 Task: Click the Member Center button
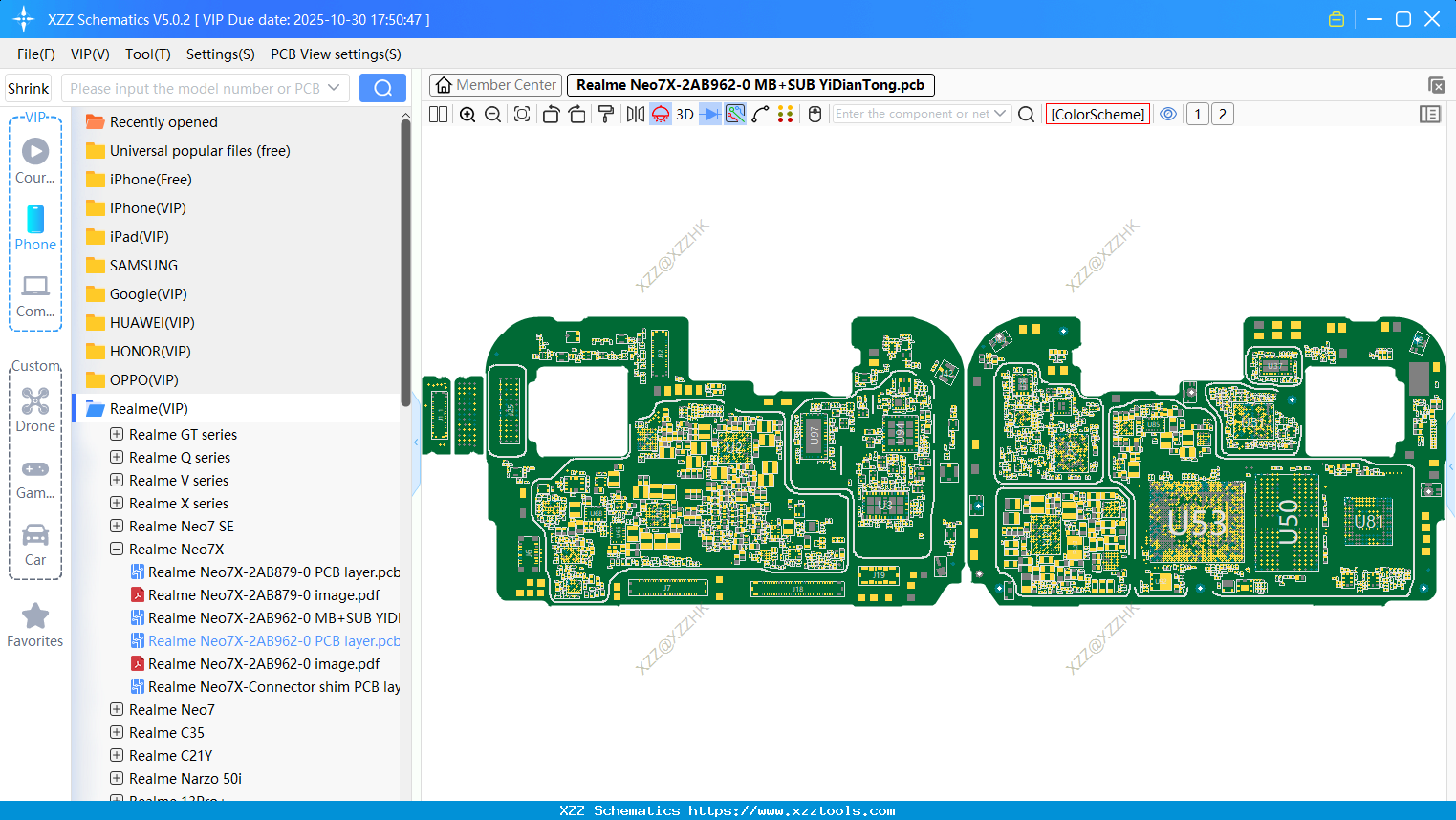(495, 85)
